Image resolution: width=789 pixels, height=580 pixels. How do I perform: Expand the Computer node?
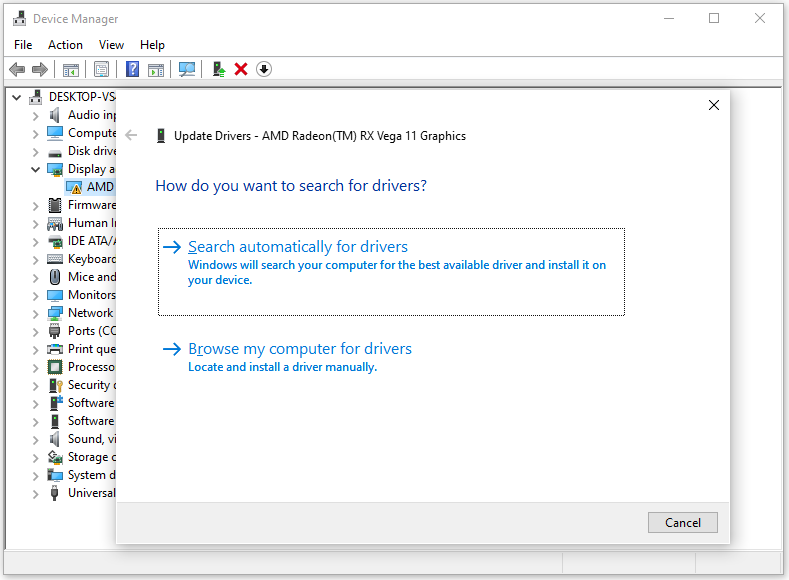[x=35, y=134]
